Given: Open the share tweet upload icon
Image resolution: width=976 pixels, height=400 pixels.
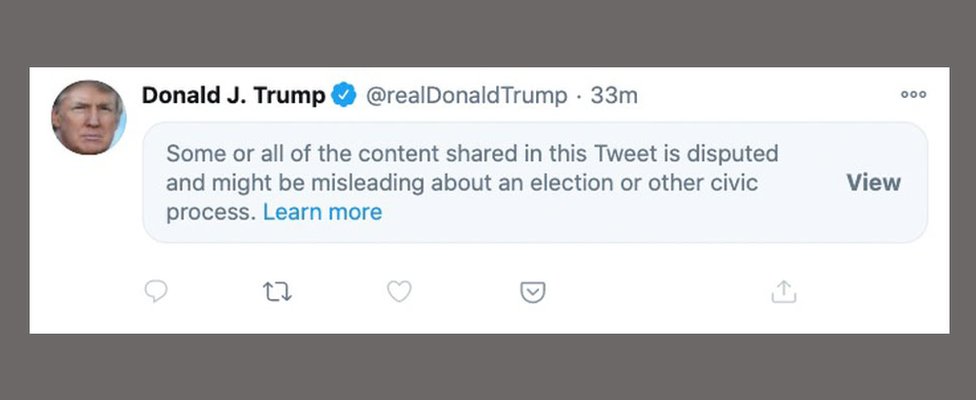Looking at the screenshot, I should click(783, 291).
